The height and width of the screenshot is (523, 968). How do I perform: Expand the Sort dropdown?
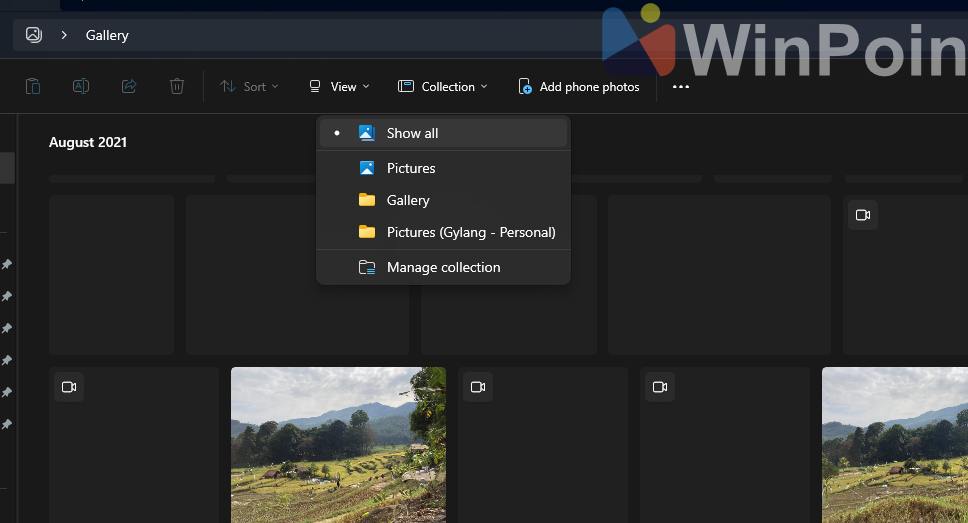pyautogui.click(x=243, y=87)
